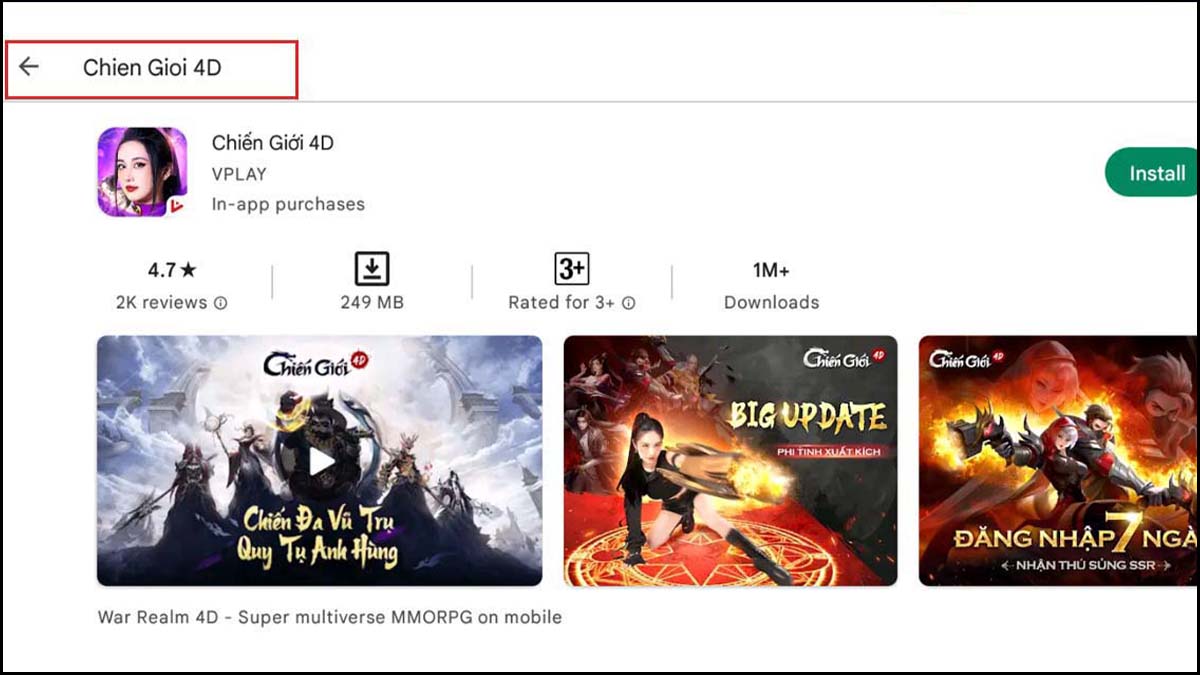Open the ĐĂNG NHẬP 7 NGÀY screenshot
This screenshot has width=1200, height=675.
point(1059,461)
